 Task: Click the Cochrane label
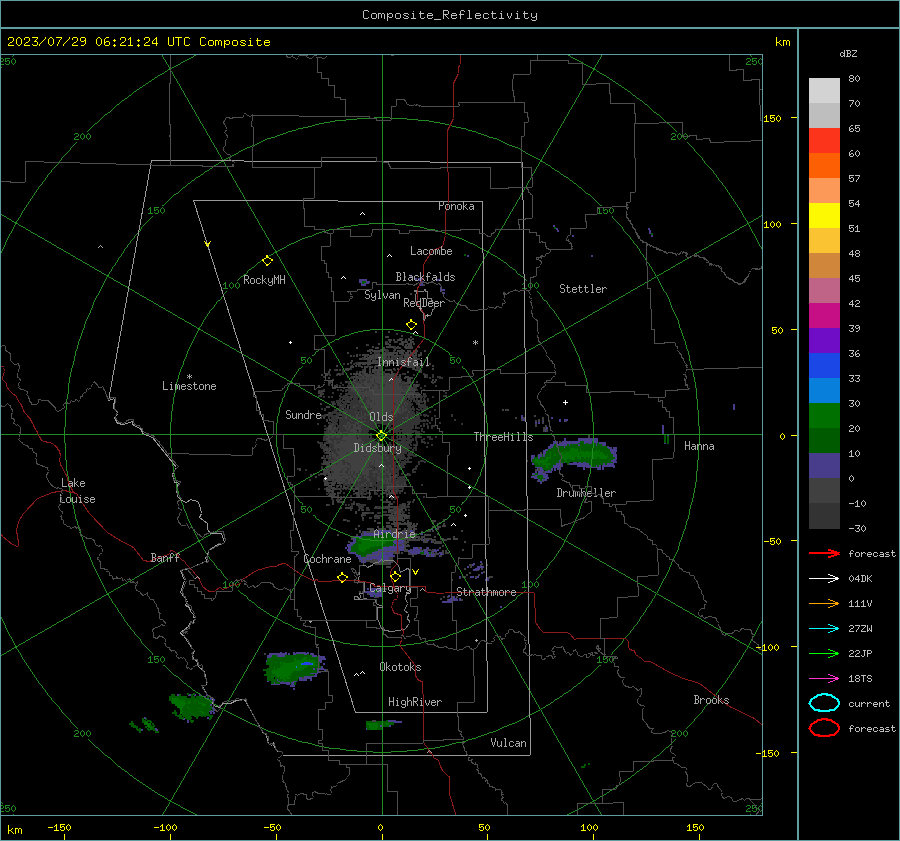point(327,559)
